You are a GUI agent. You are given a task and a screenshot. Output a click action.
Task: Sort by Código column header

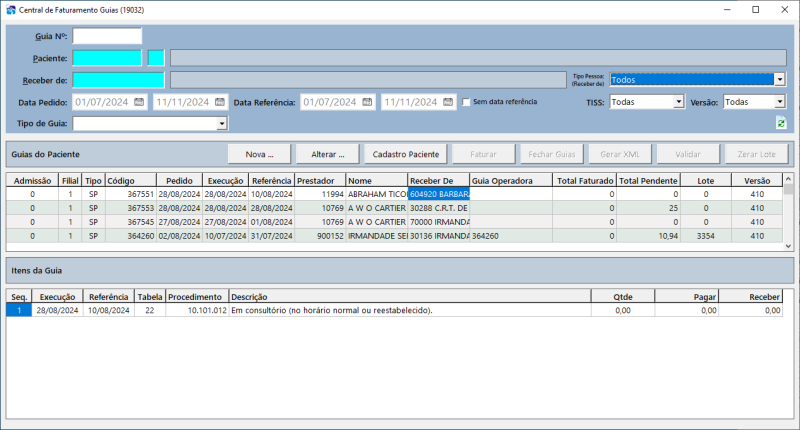pyautogui.click(x=131, y=181)
